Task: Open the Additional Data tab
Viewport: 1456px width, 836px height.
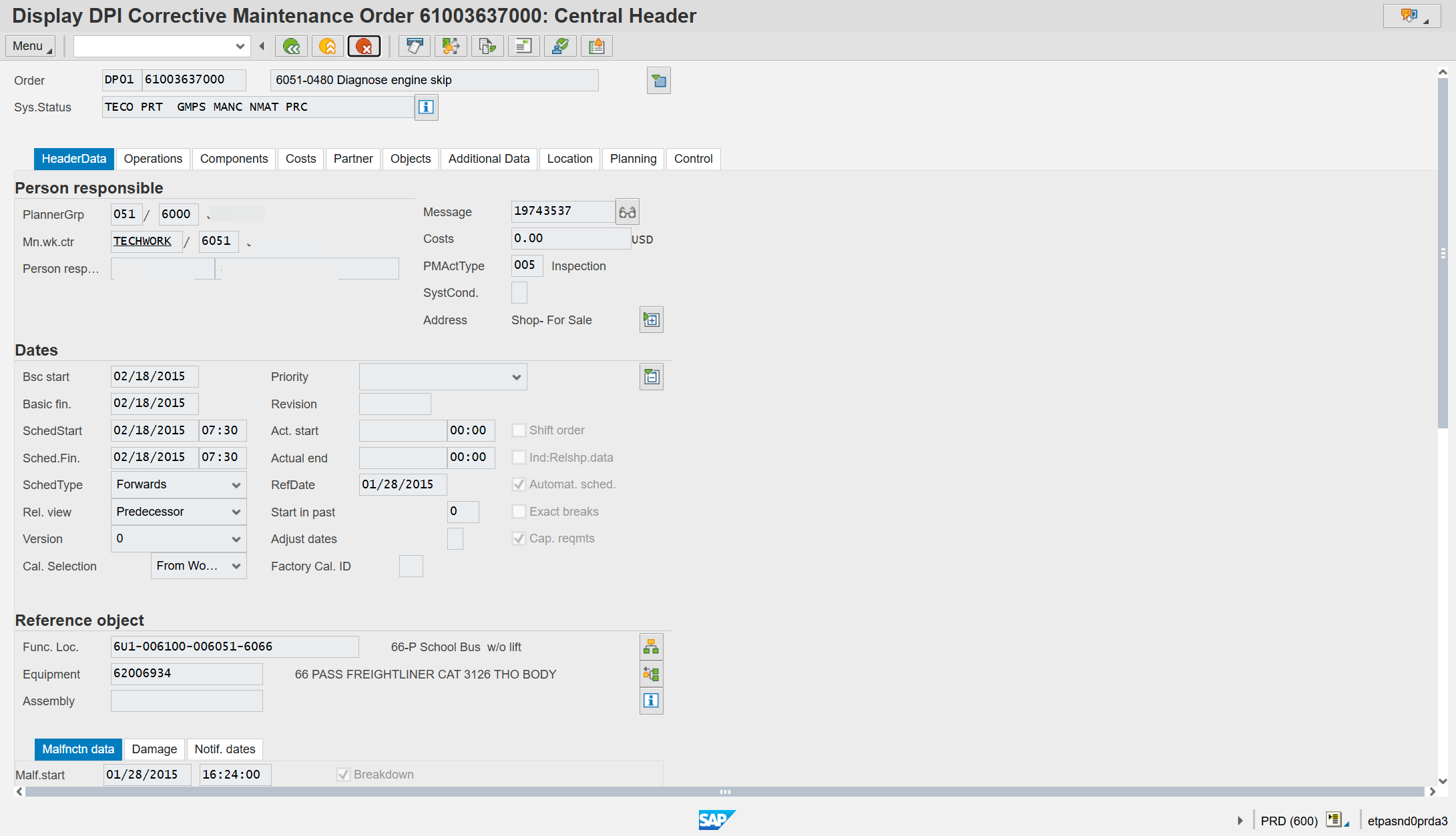Action: [x=489, y=159]
